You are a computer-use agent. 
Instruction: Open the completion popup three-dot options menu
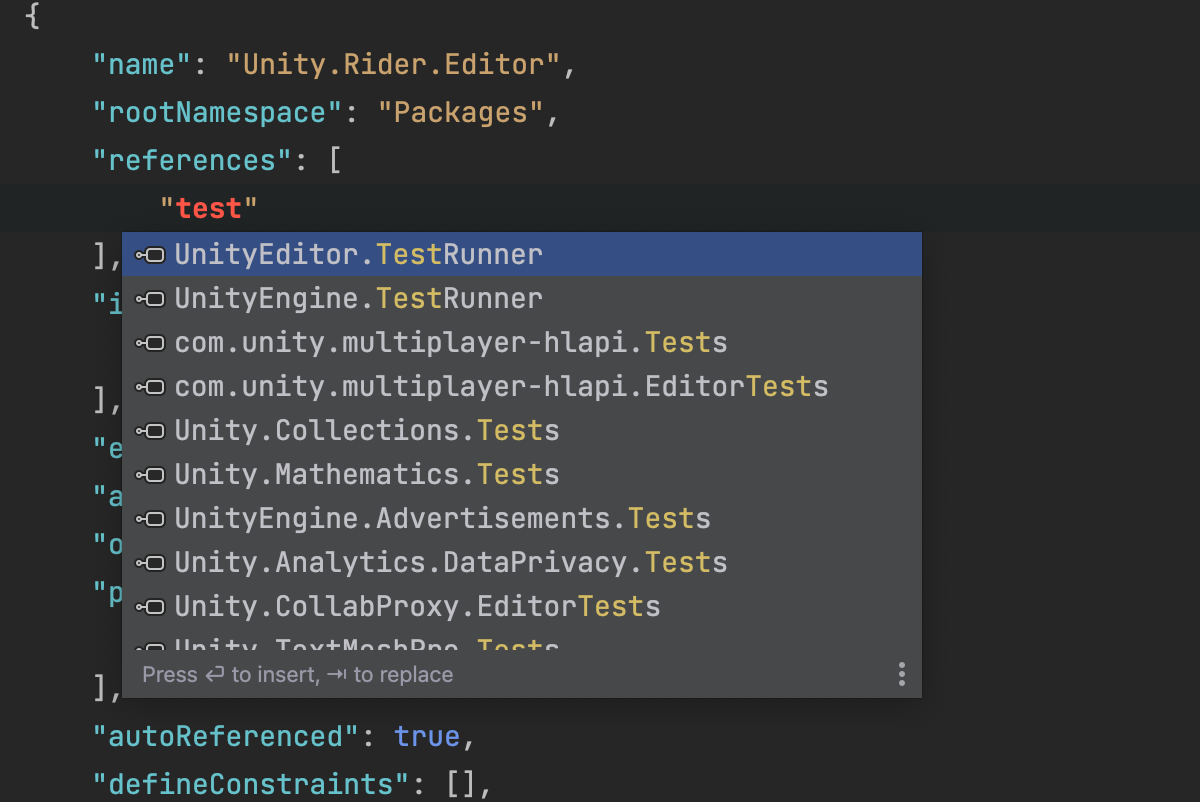901,674
